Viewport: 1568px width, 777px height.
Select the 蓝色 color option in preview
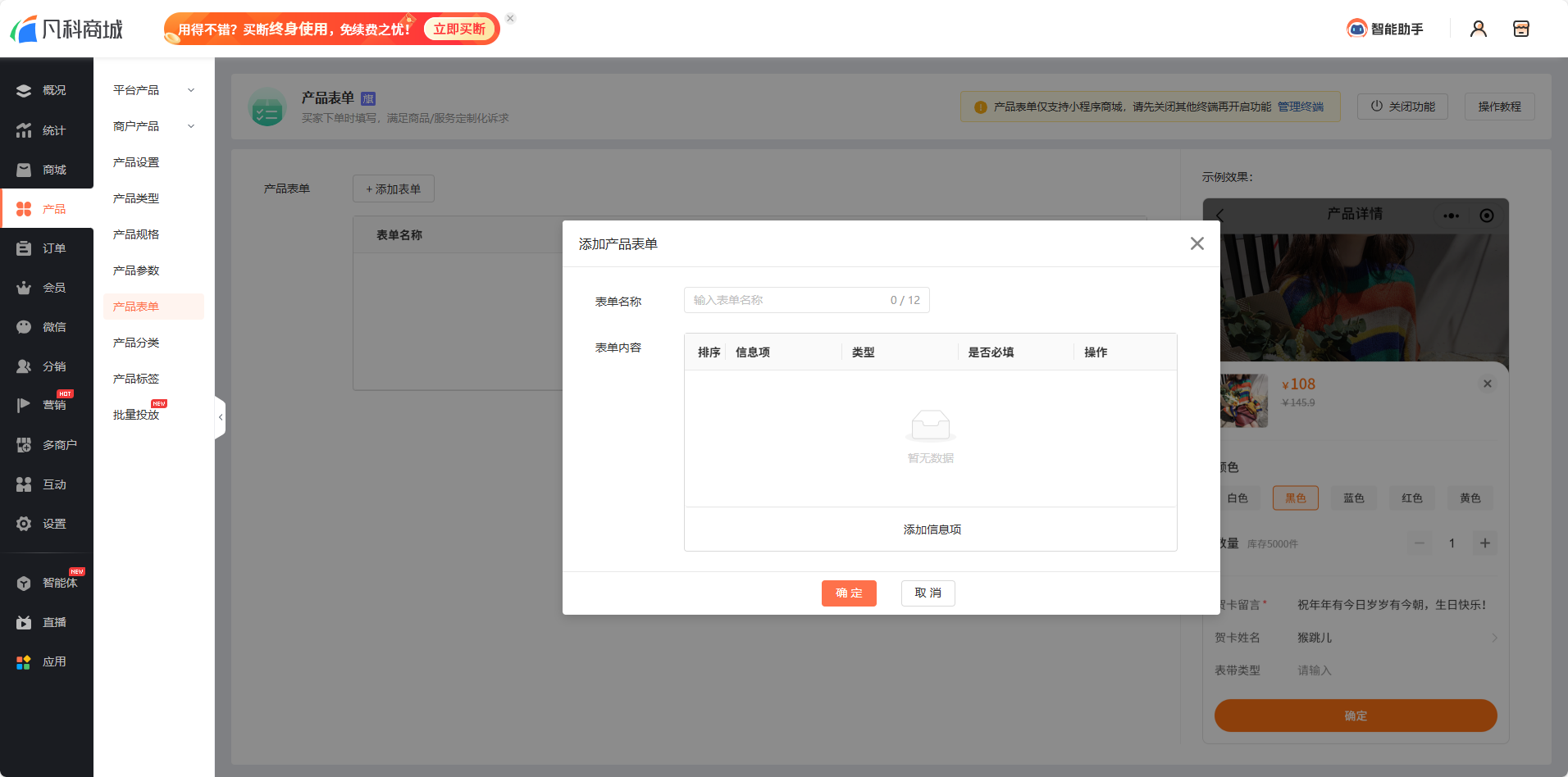point(1352,498)
